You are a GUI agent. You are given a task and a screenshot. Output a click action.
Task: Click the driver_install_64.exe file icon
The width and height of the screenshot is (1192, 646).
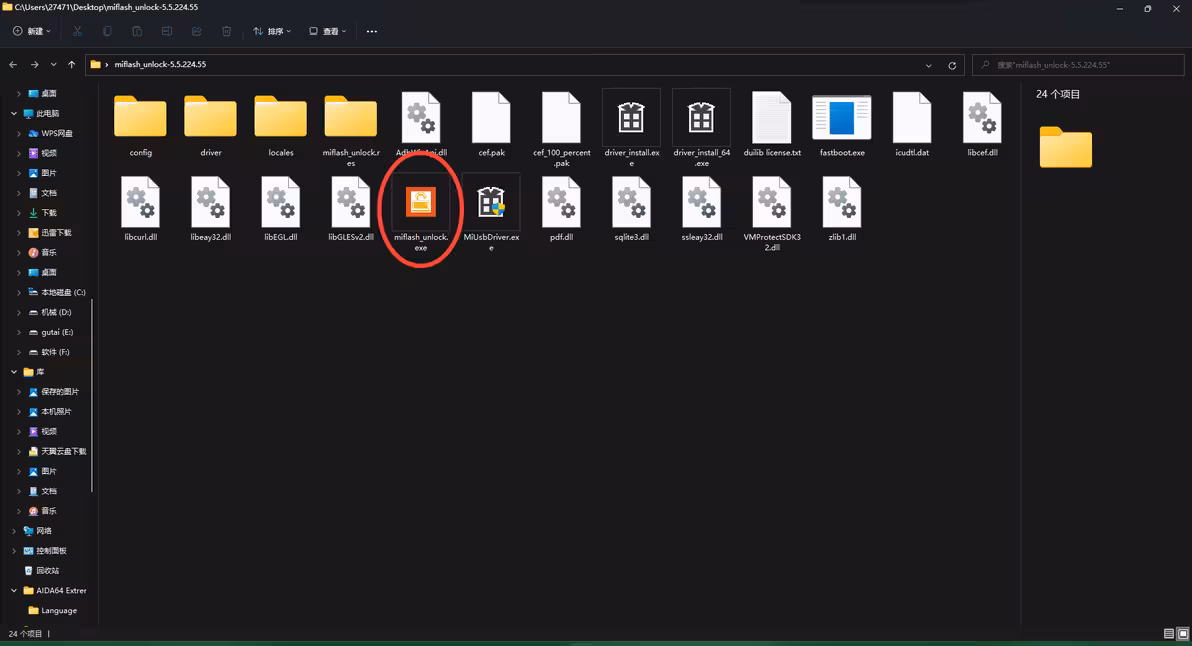click(x=701, y=118)
